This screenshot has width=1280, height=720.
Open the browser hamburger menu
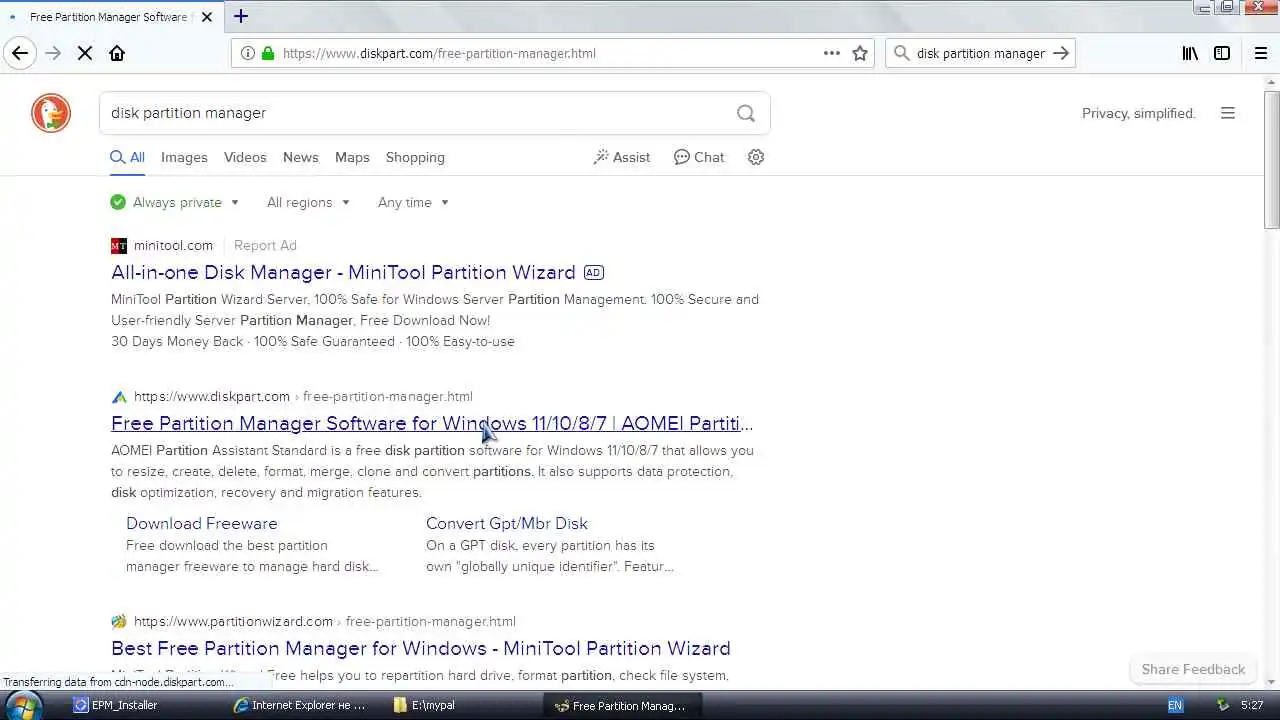pos(1261,53)
